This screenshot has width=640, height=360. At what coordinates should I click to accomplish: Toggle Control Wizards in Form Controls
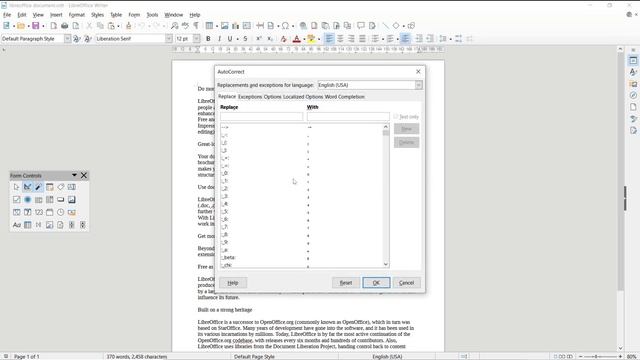(x=38, y=187)
